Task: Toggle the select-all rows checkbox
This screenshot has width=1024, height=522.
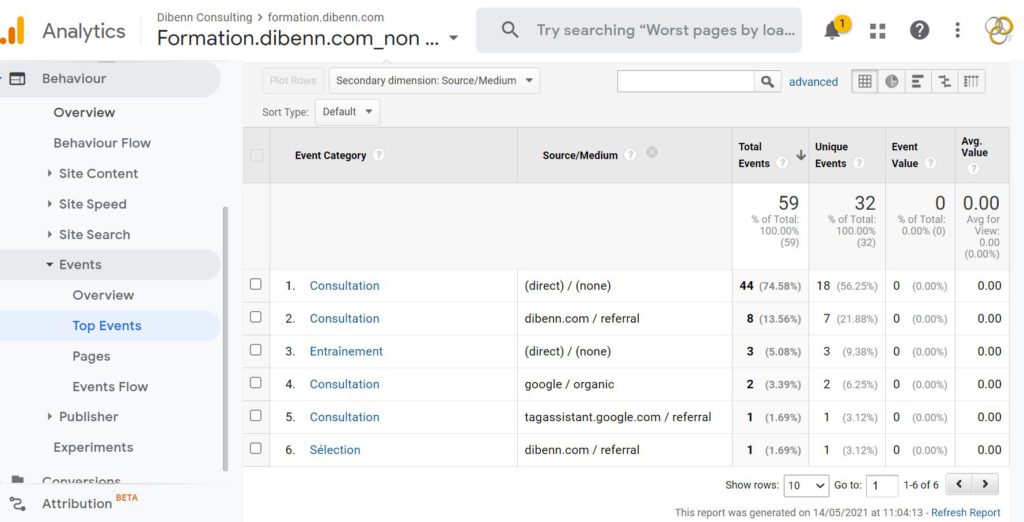Action: 257,155
